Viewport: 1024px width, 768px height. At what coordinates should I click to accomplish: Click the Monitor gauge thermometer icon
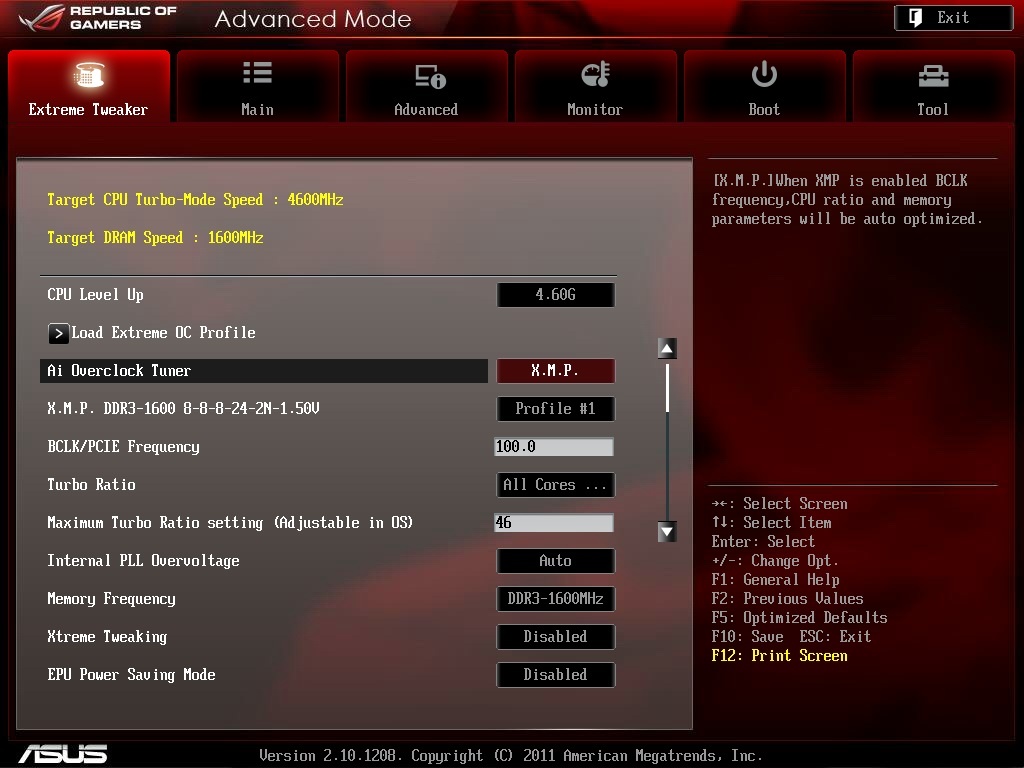[596, 74]
